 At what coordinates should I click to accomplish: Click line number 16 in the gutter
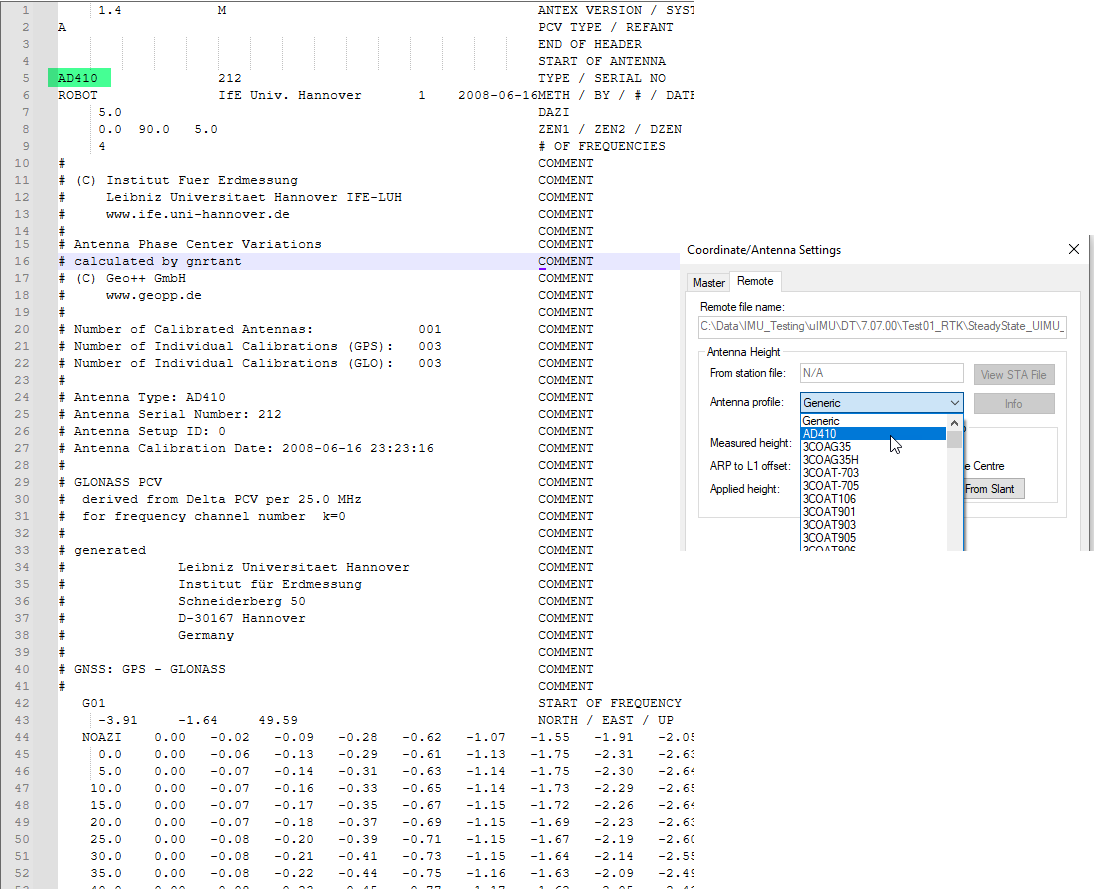pyautogui.click(x=22, y=261)
